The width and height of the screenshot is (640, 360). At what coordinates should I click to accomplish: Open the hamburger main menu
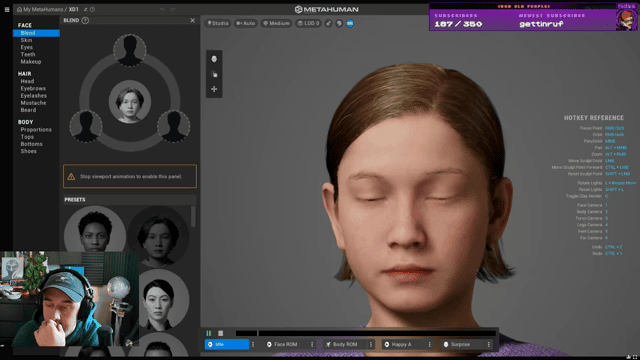point(7,9)
